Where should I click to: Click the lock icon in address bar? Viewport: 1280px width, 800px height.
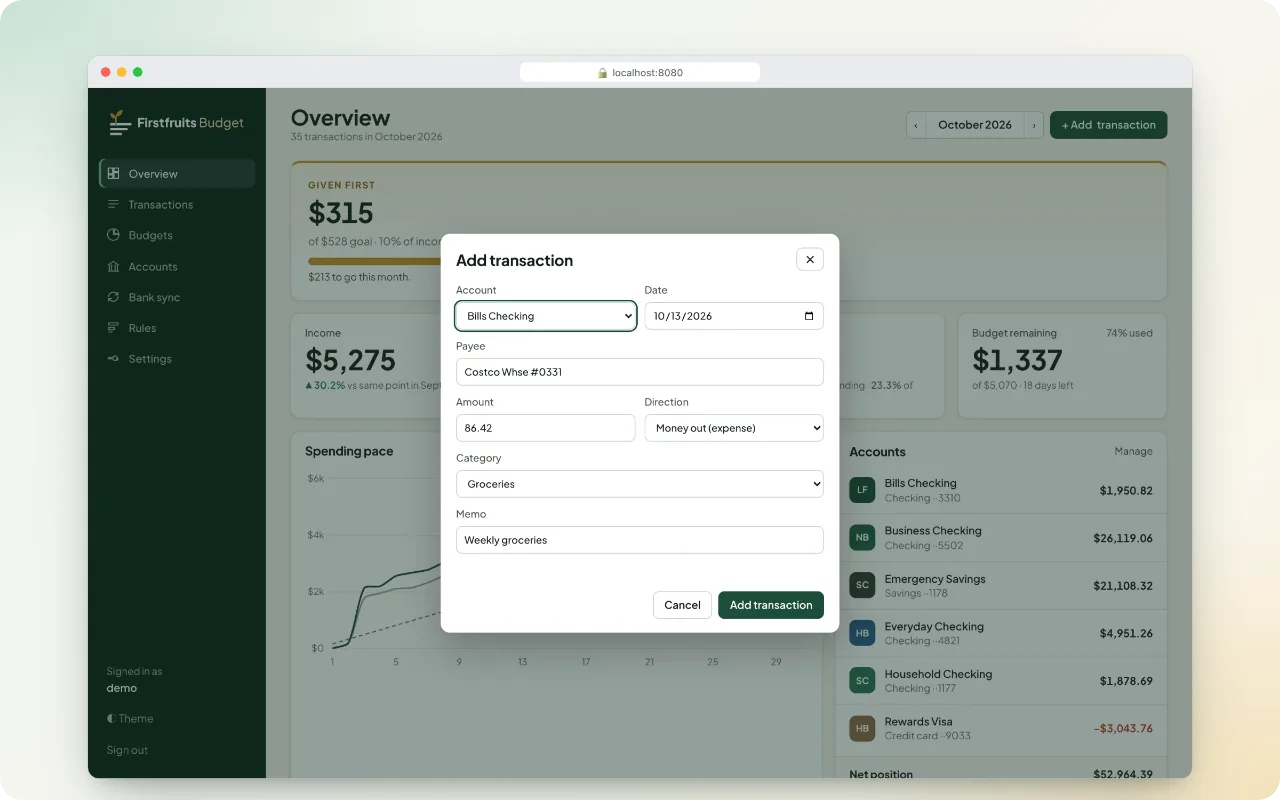click(603, 73)
